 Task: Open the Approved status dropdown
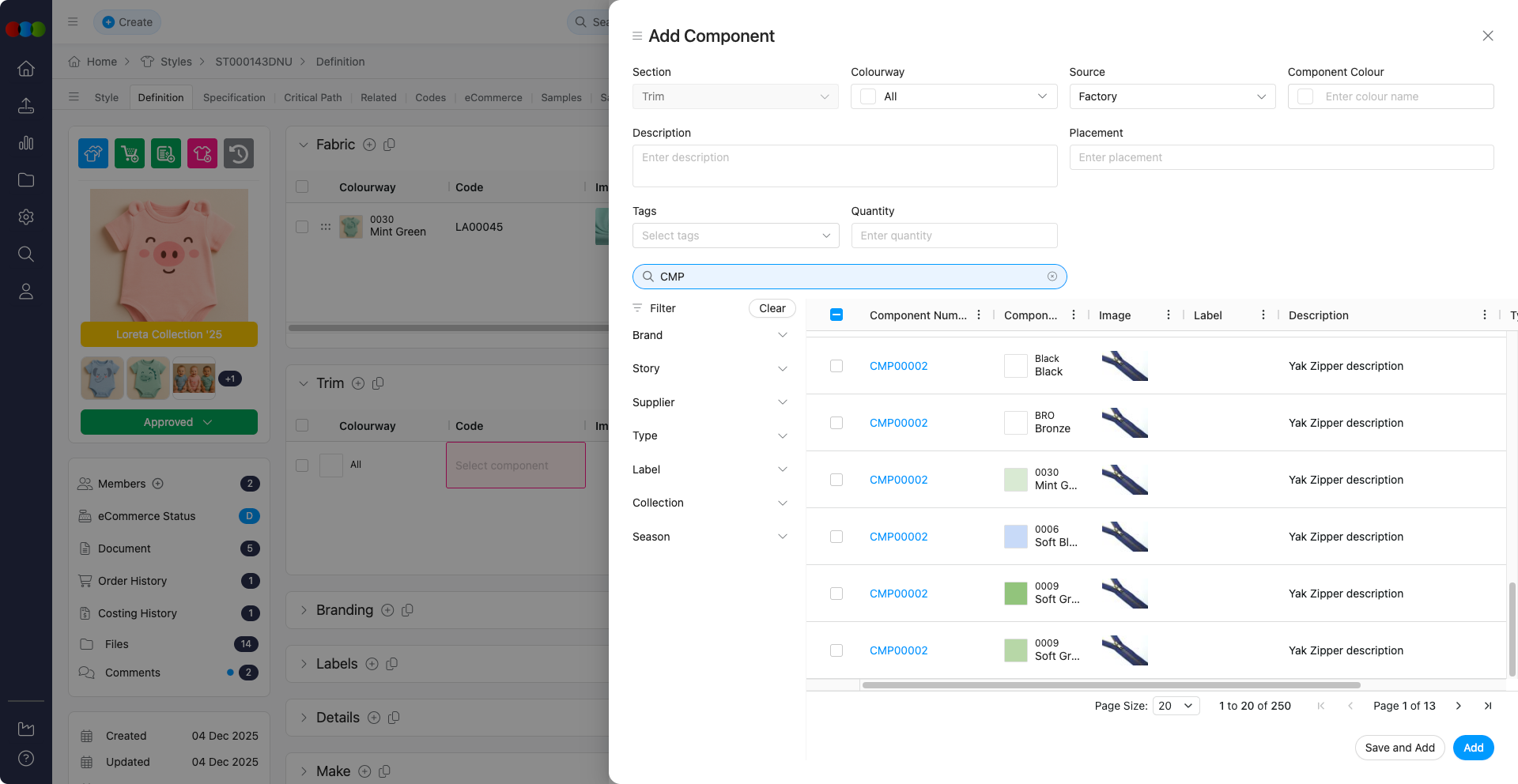[x=168, y=422]
